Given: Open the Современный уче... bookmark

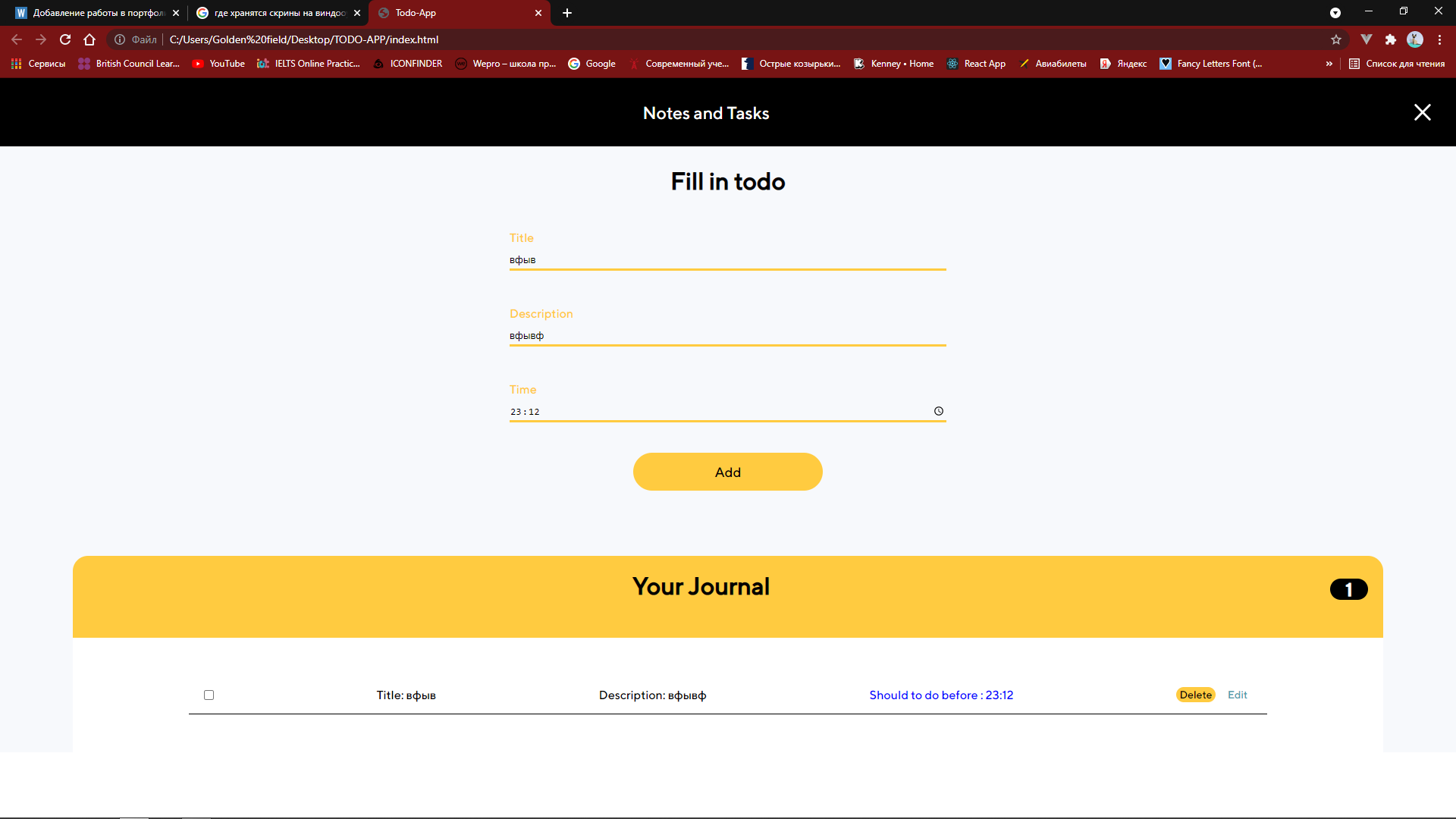Looking at the screenshot, I should [x=679, y=64].
